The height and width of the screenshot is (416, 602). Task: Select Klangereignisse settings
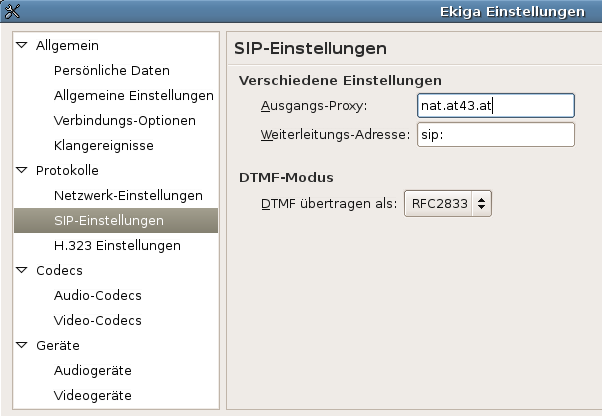[x=104, y=146]
